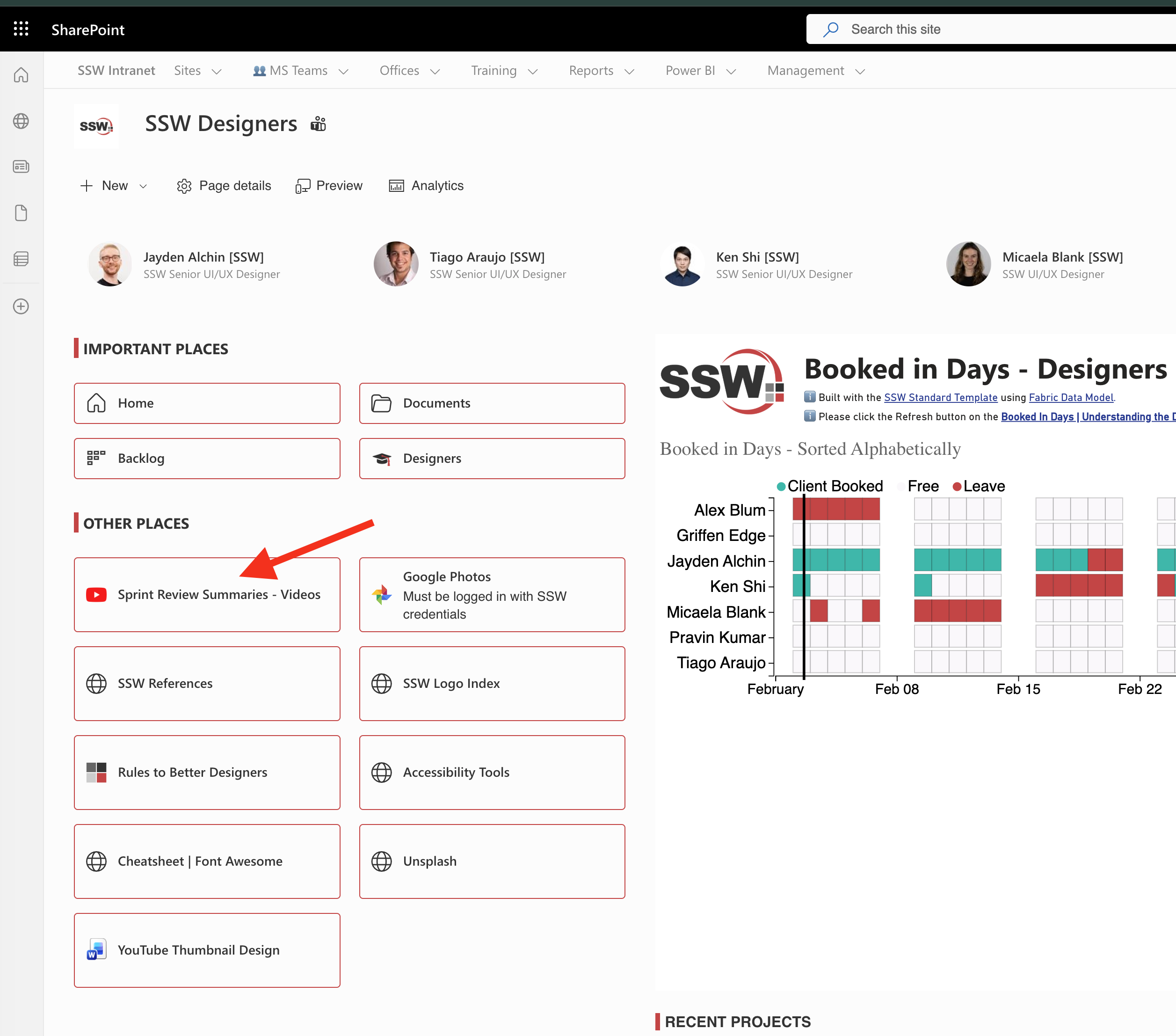This screenshot has width=1176, height=1036.
Task: Click the 'Feb 08' date label on the chart axis
Action: pyautogui.click(x=897, y=689)
